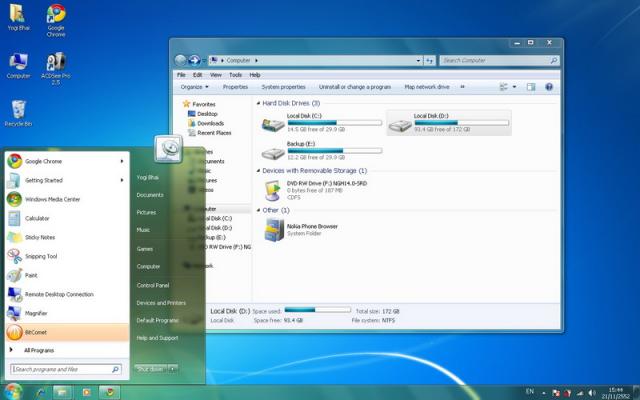640x400 pixels.
Task: Select Local Disk (D:) drive icon
Action: coord(400,124)
